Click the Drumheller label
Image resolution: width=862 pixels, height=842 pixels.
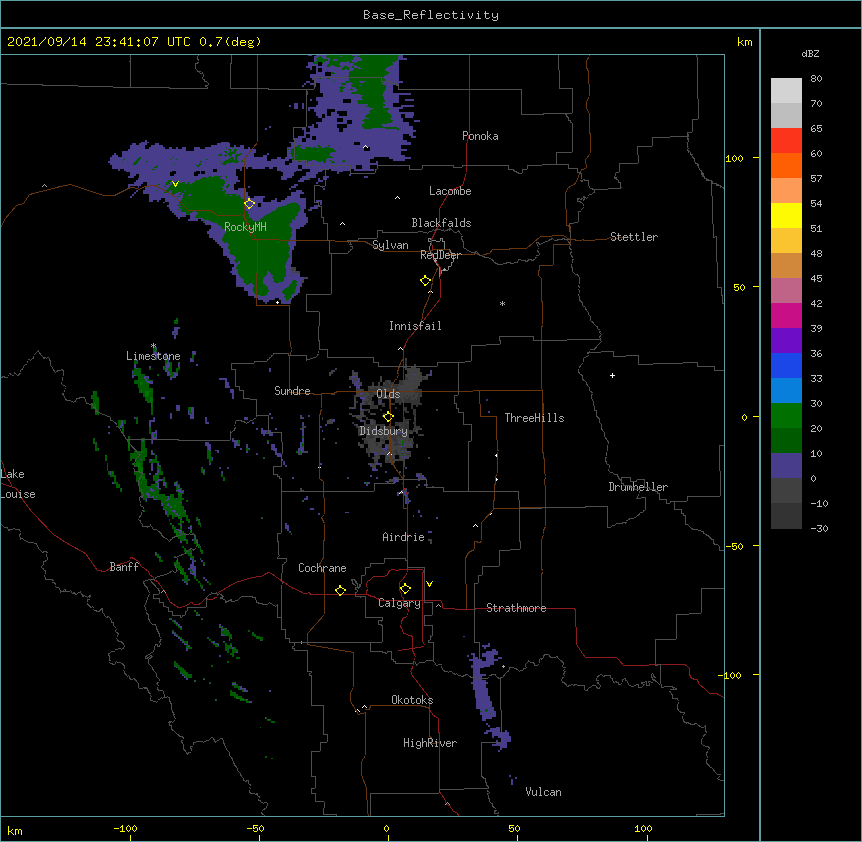click(638, 487)
